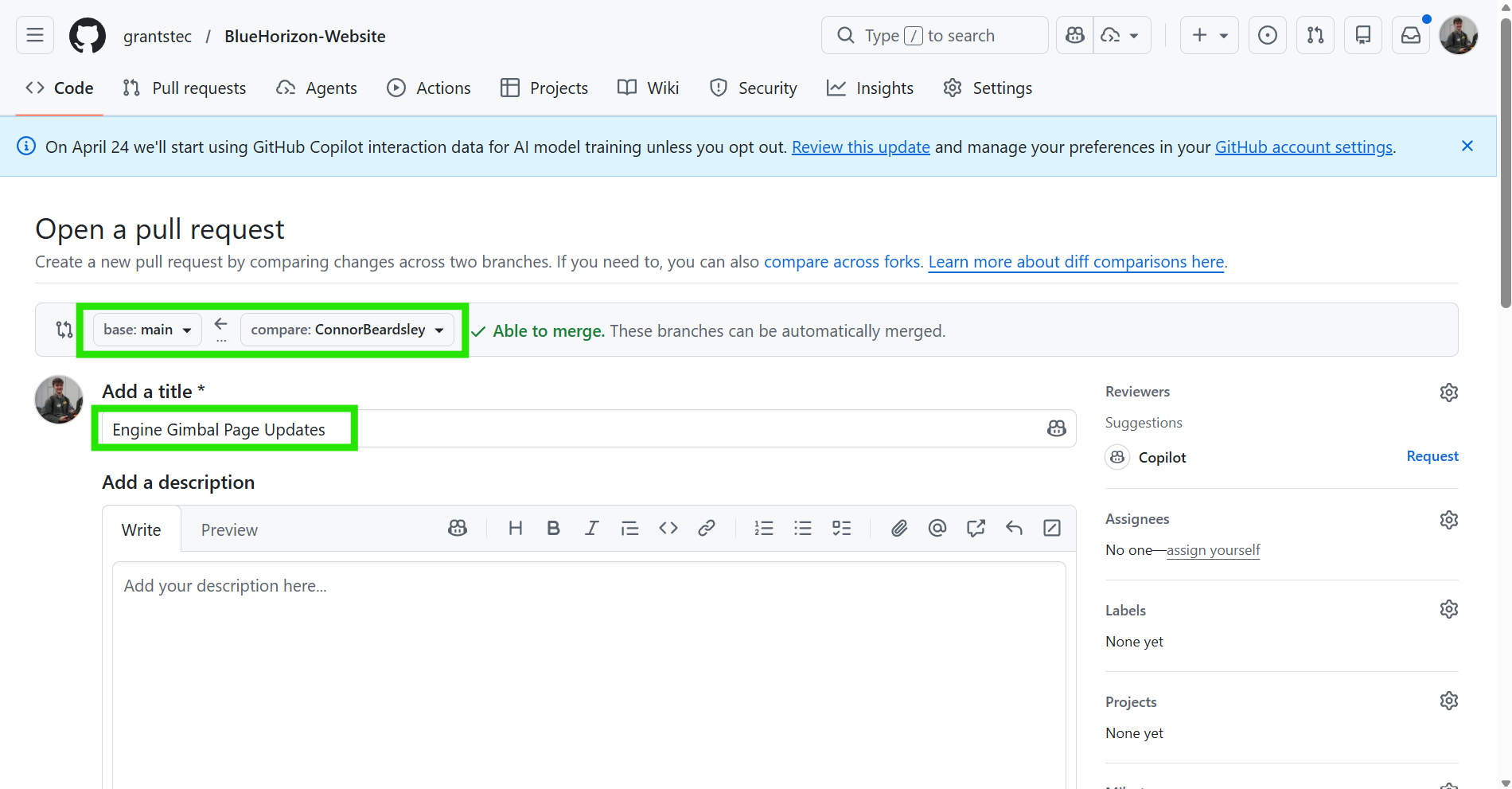Viewport: 1512px width, 789px height.
Task: Attach files with paperclip icon
Action: (899, 528)
